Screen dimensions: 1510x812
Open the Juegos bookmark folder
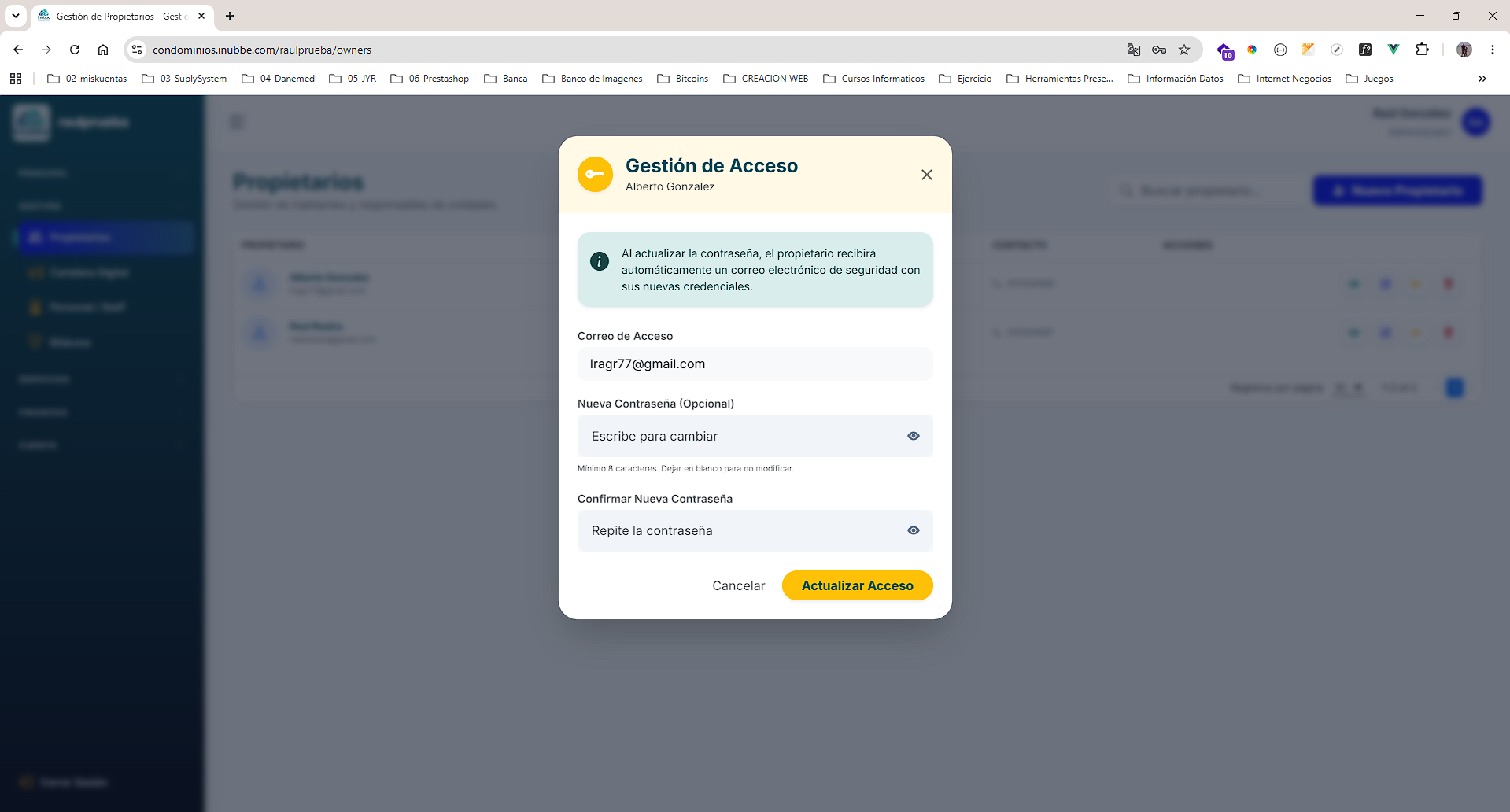pyautogui.click(x=1370, y=79)
